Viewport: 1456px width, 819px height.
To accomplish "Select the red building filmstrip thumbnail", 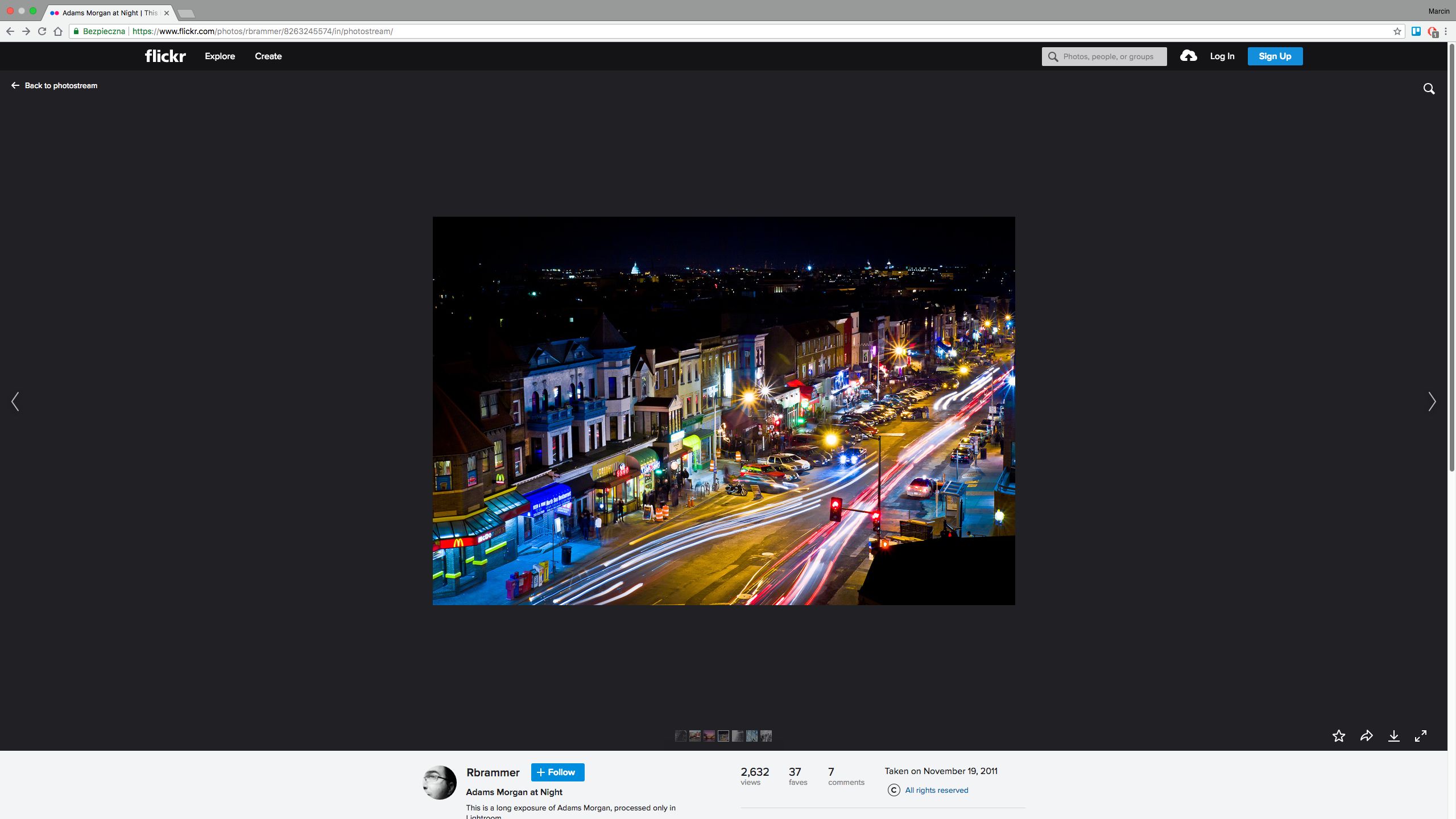I will coord(694,736).
